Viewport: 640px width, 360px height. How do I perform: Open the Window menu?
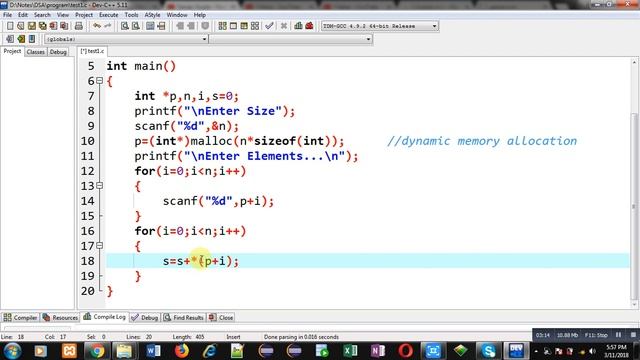[177, 15]
